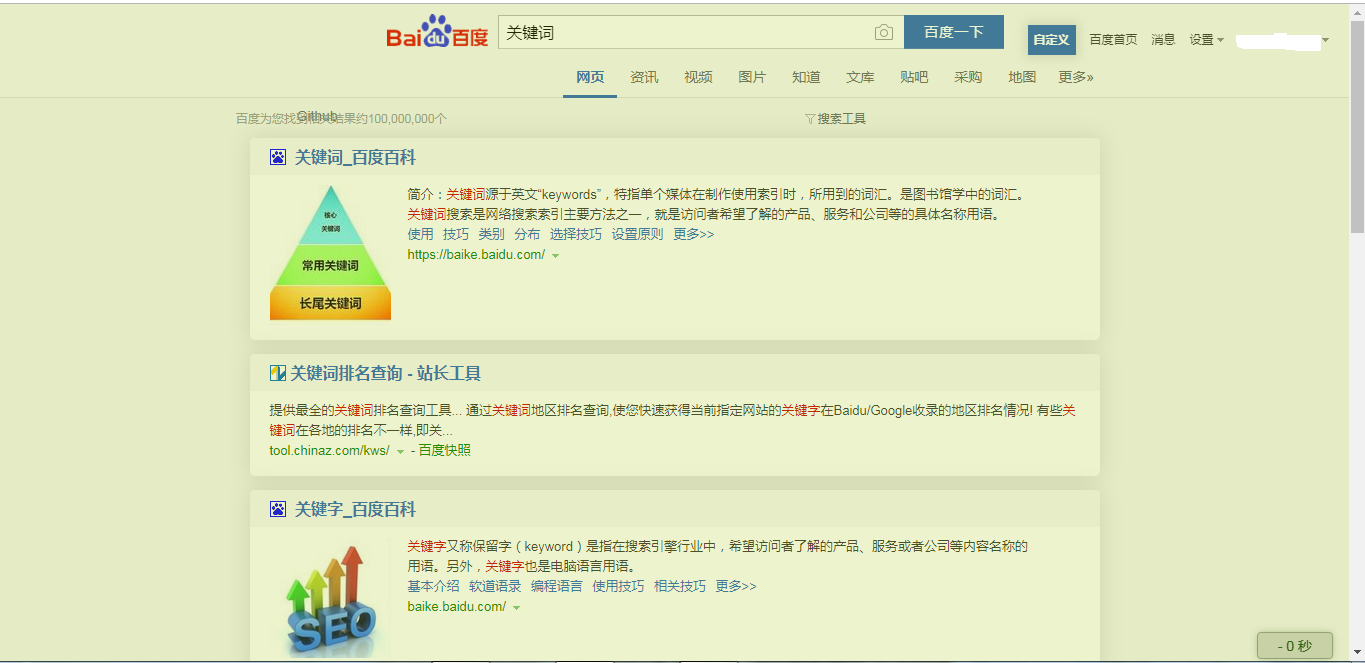Screen dimensions: 1365x663
Task: Click the 百度首页 link
Action: pyautogui.click(x=1113, y=40)
